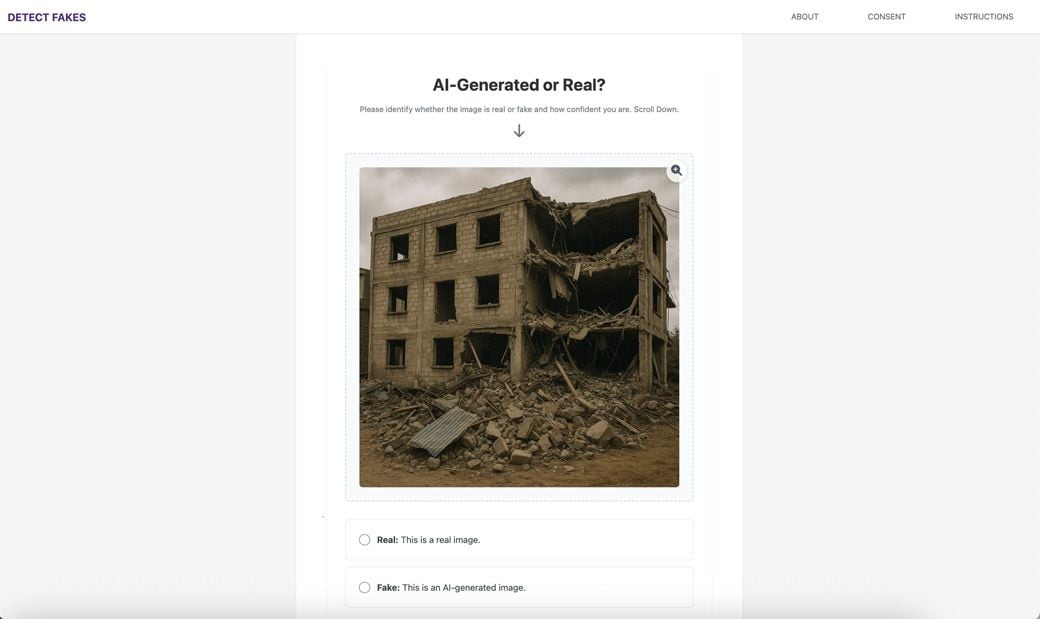Click the 'AI-Generated or Real?' heading
Screen dimensions: 1040x619
[519, 85]
